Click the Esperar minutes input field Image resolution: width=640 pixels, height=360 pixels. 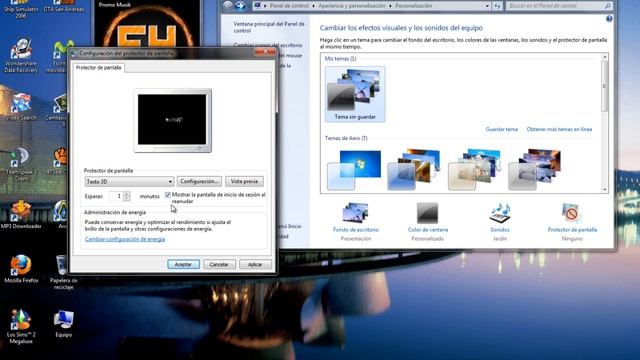(x=116, y=196)
